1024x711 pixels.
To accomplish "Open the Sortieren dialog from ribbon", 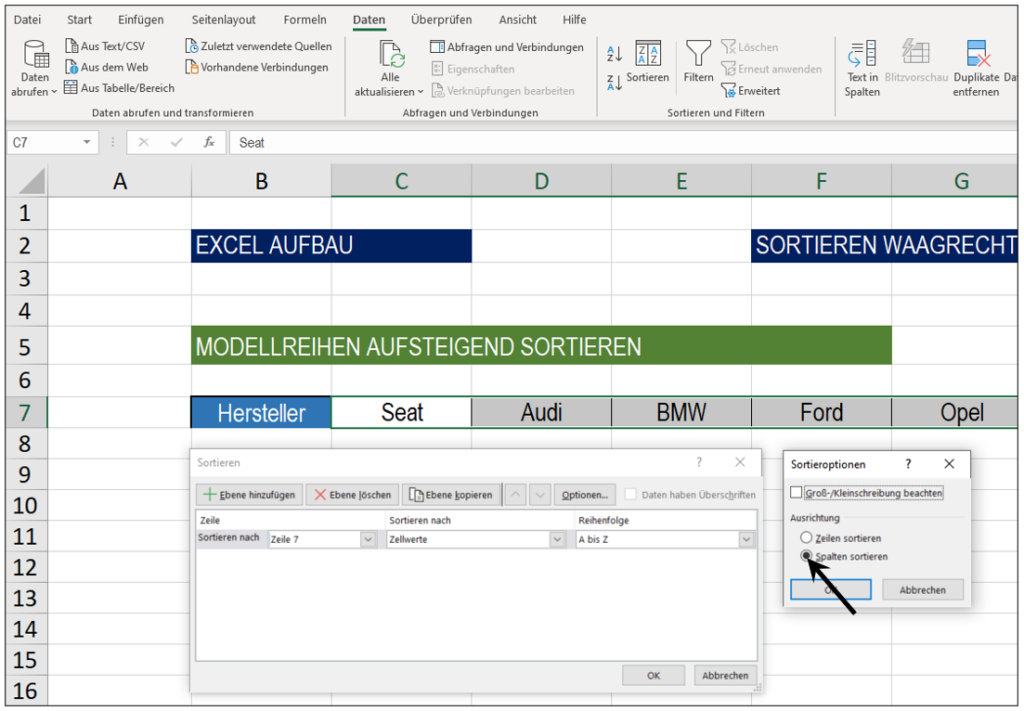I will tap(648, 62).
